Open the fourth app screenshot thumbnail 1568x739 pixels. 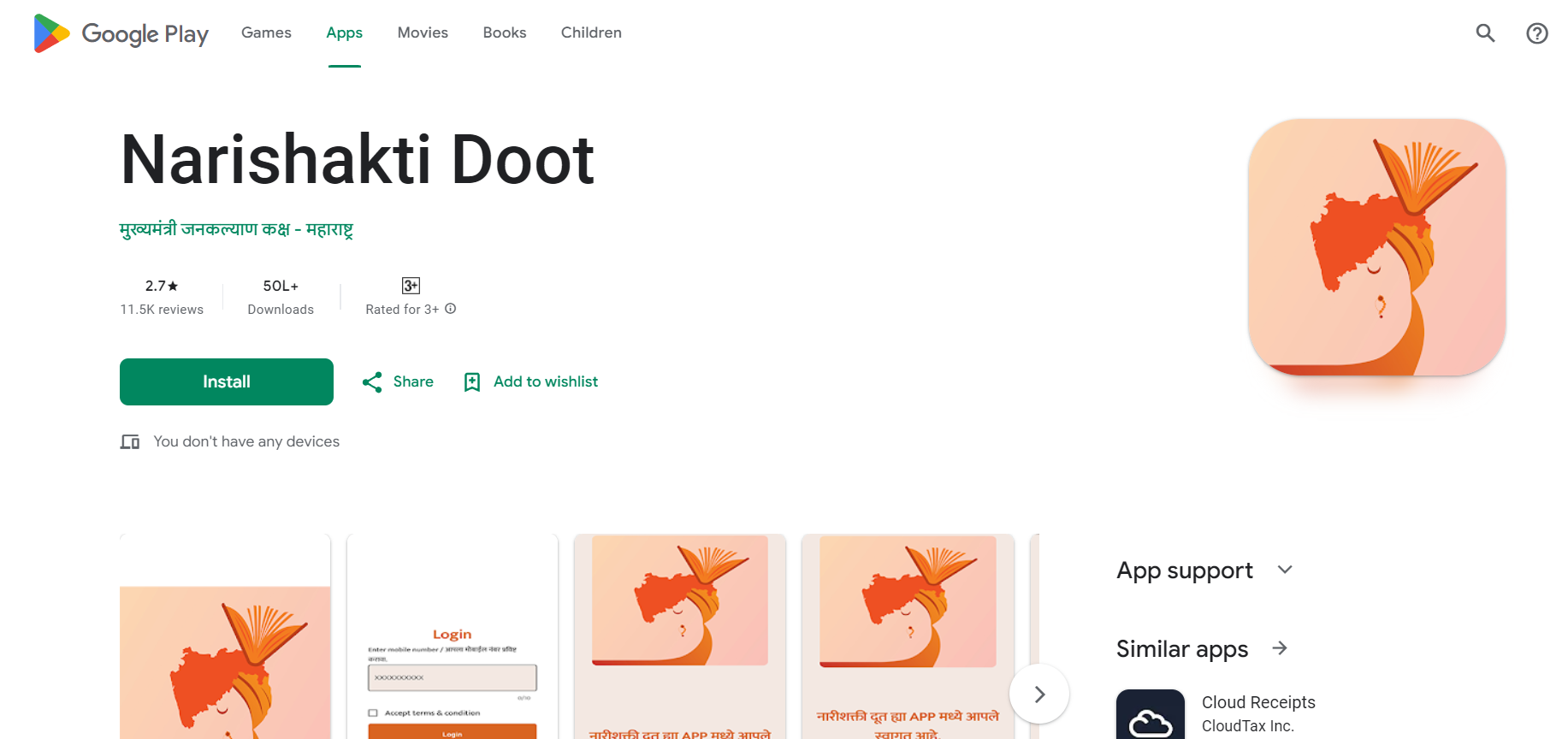pos(908,636)
